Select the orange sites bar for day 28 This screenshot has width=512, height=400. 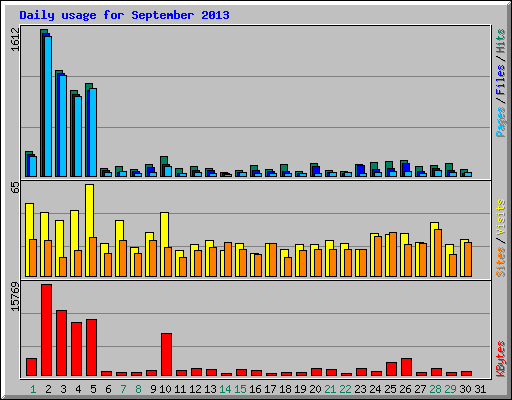438,253
